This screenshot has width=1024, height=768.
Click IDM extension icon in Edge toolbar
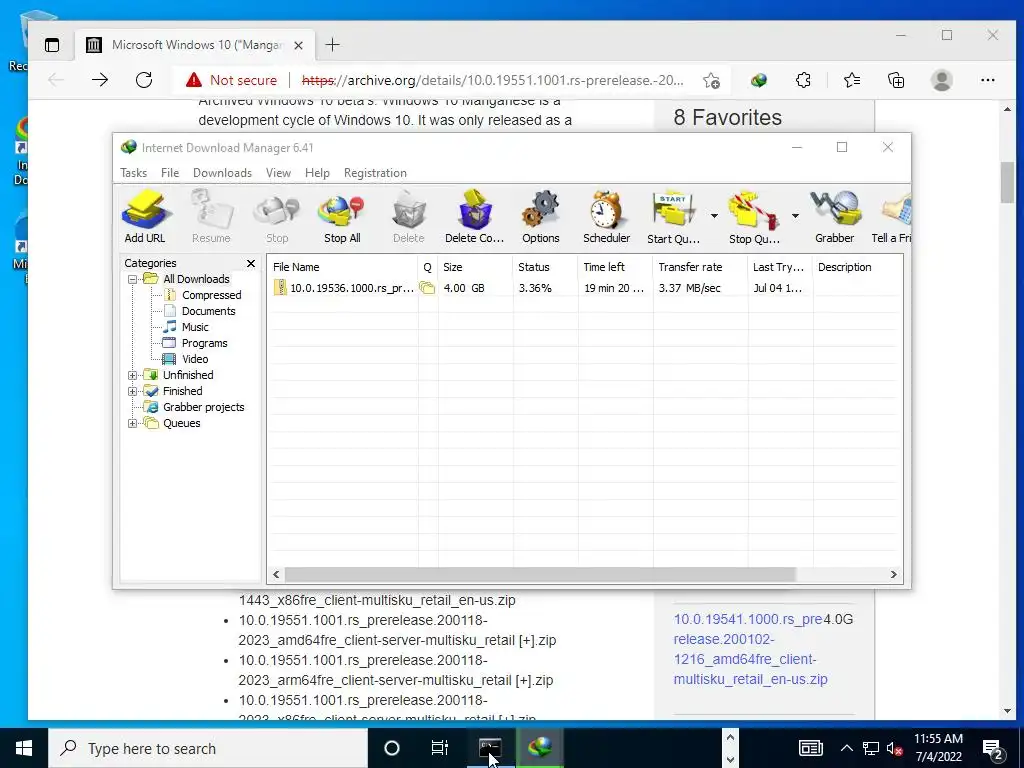click(759, 80)
